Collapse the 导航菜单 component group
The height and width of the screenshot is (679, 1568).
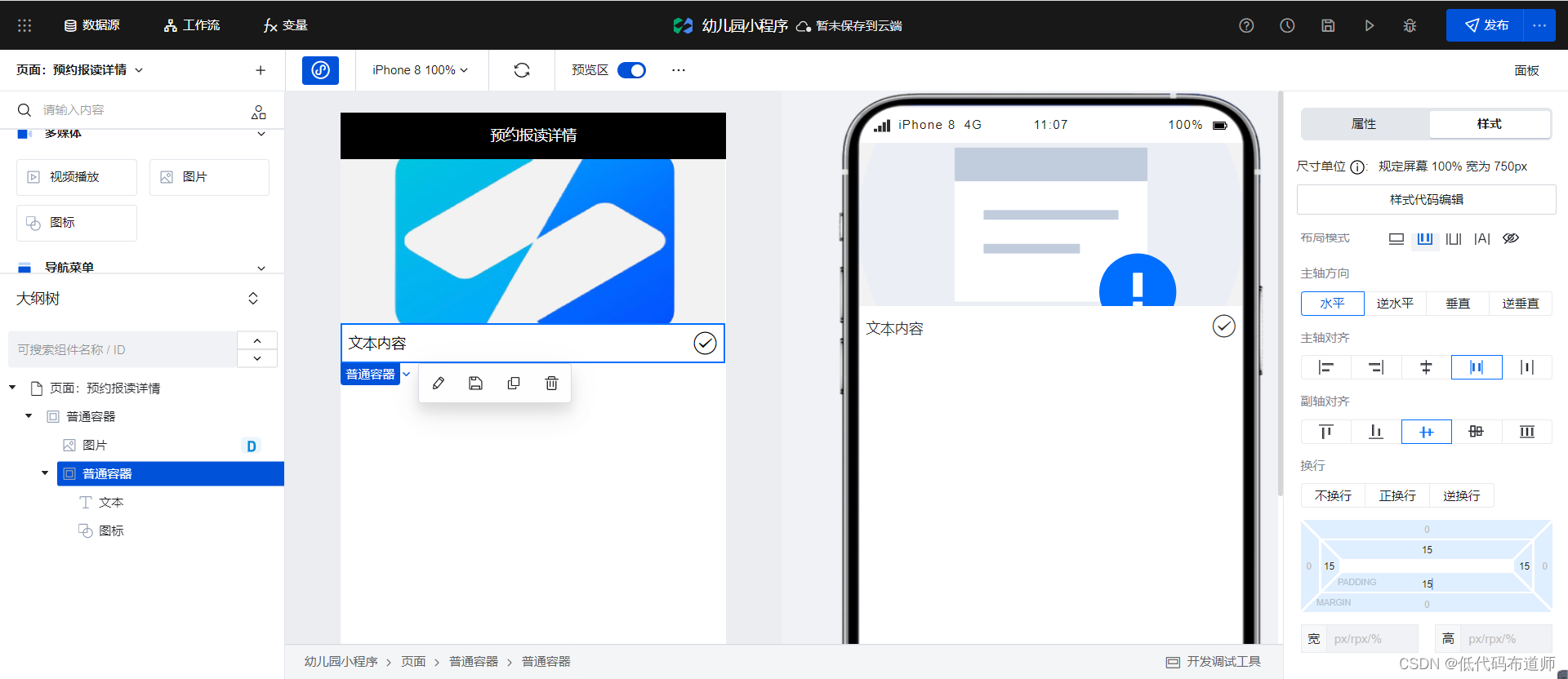tap(261, 268)
